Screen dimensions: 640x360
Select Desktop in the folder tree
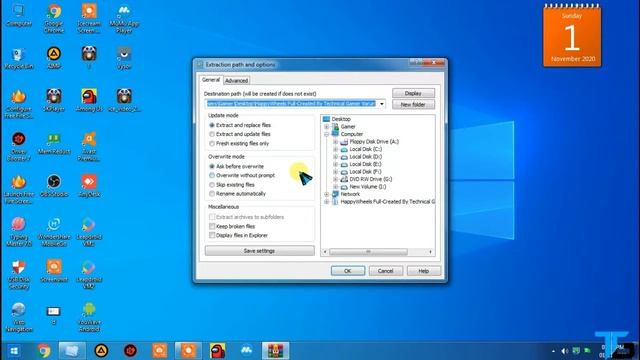click(x=341, y=119)
